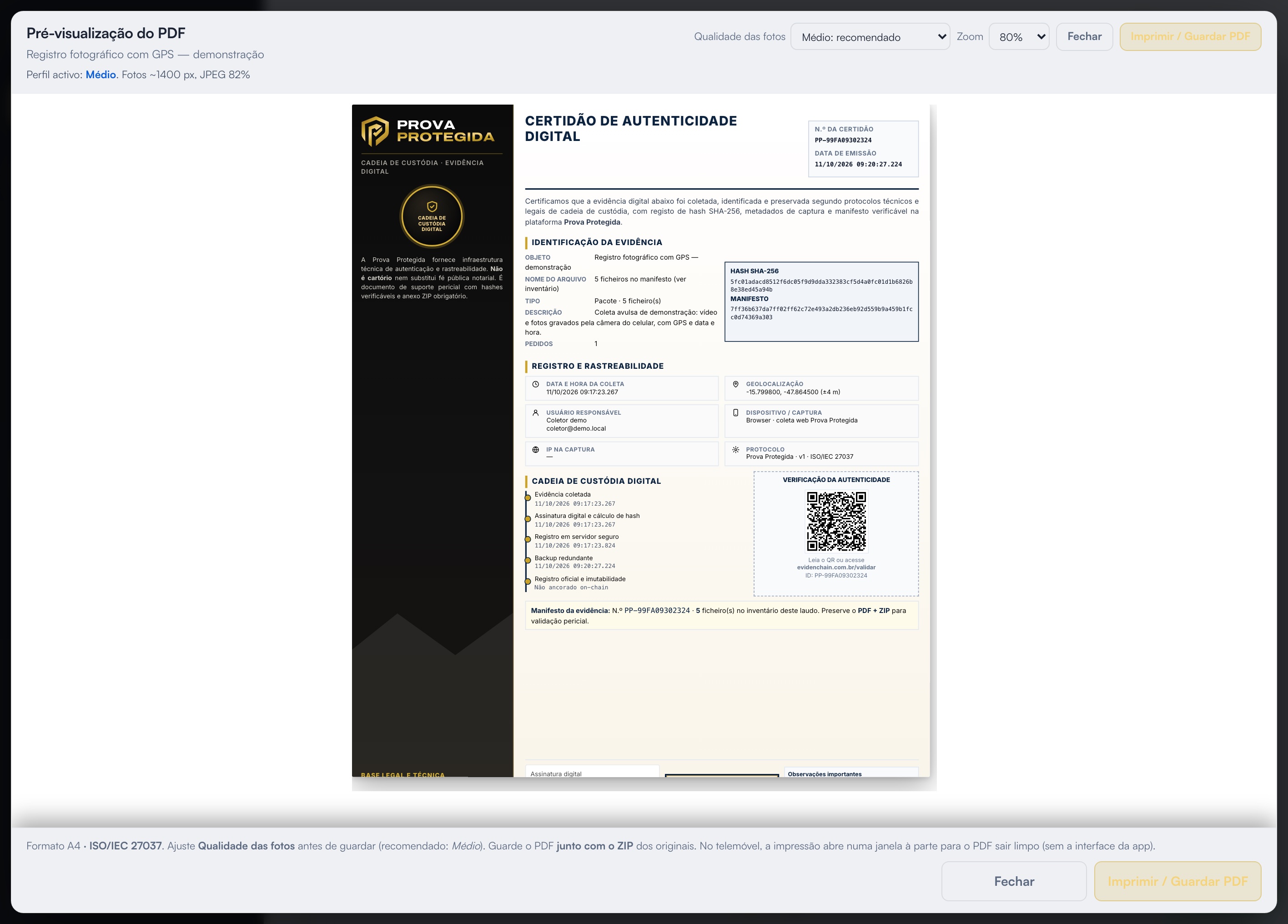The height and width of the screenshot is (924, 1288).
Task: Click the timeline dot for Backup redundante
Action: click(x=528, y=561)
